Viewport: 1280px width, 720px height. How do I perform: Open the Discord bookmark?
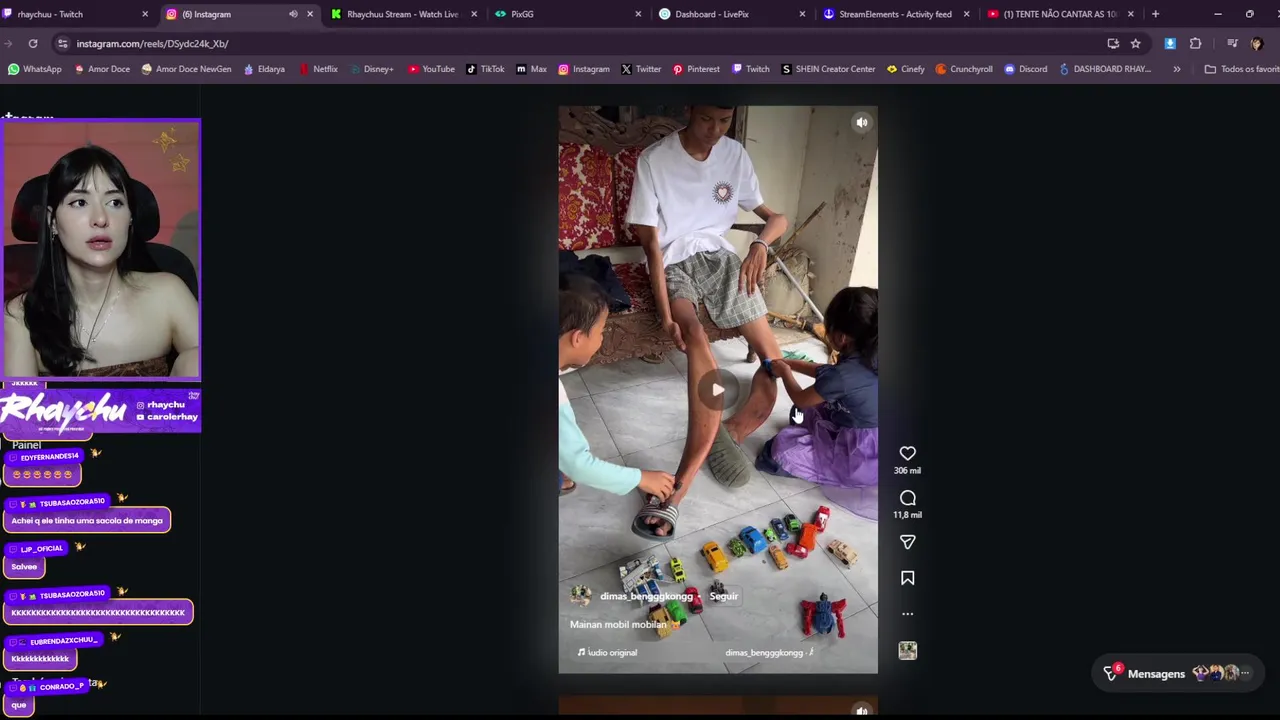1026,69
